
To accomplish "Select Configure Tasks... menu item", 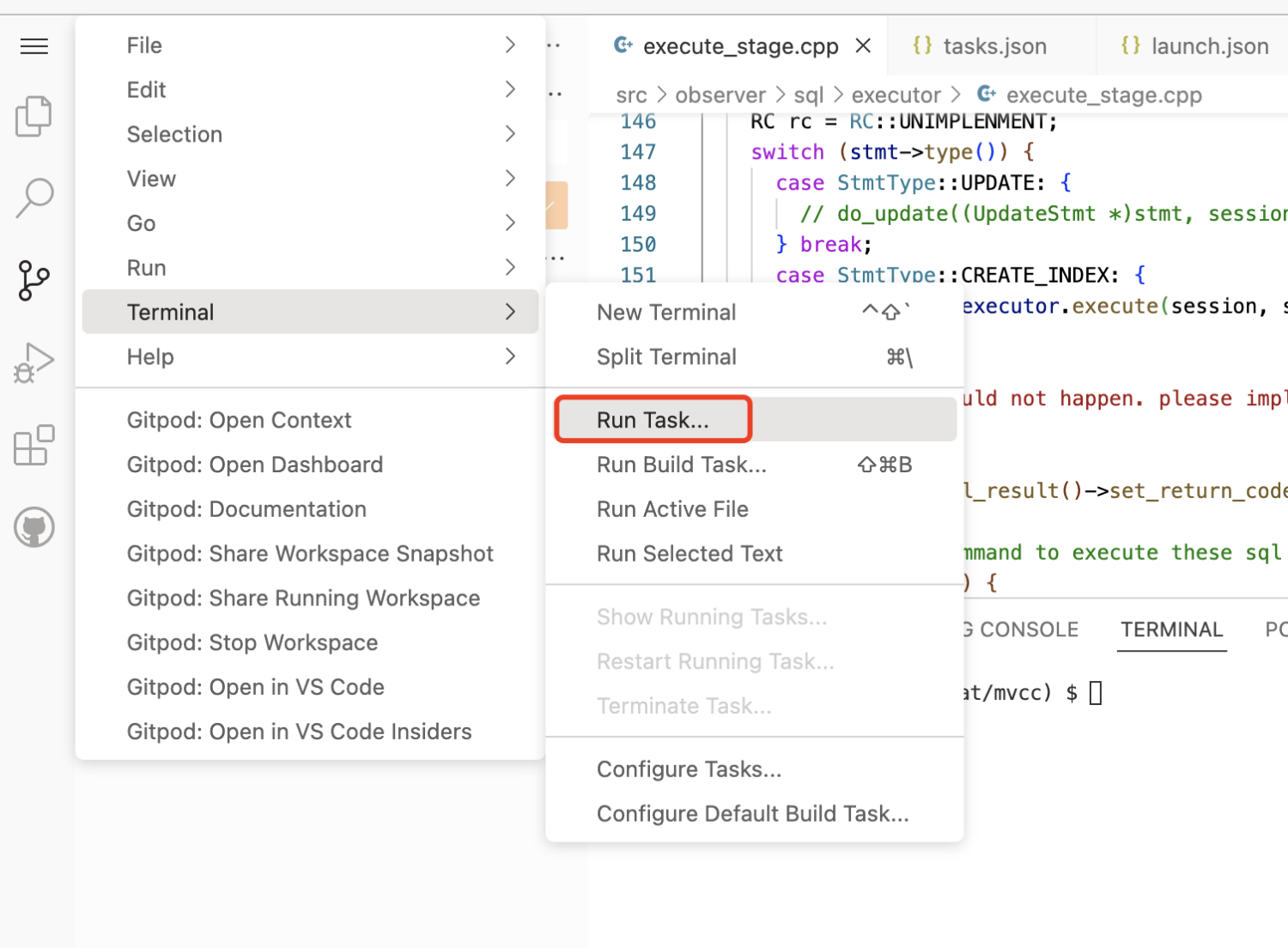I will coord(755,769).
